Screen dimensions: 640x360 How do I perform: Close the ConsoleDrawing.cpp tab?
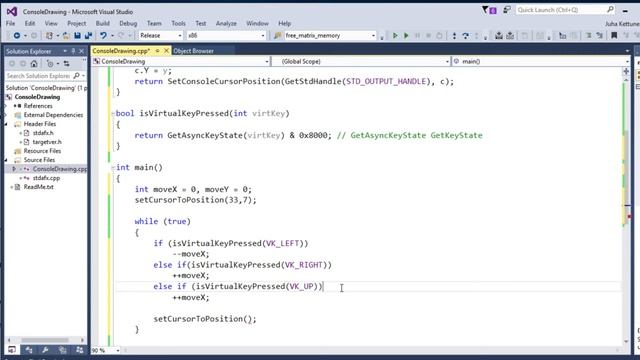click(x=167, y=51)
